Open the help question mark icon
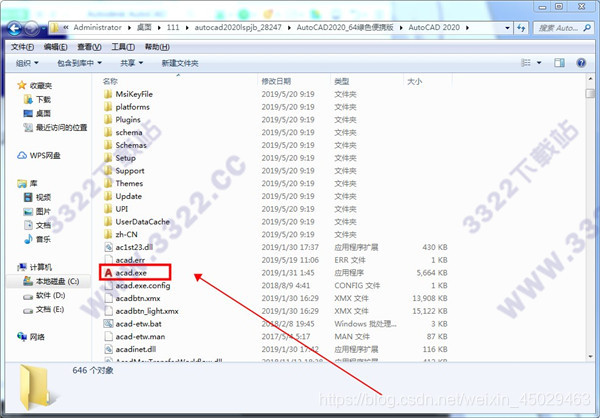 (x=581, y=63)
